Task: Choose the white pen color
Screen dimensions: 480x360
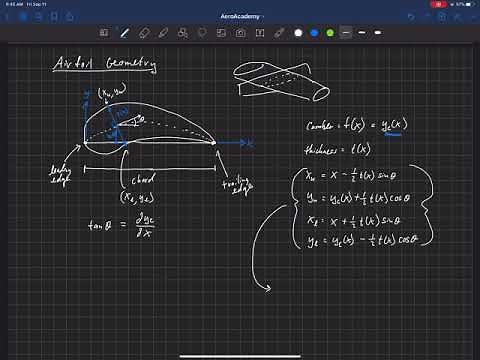Action: tap(298, 33)
